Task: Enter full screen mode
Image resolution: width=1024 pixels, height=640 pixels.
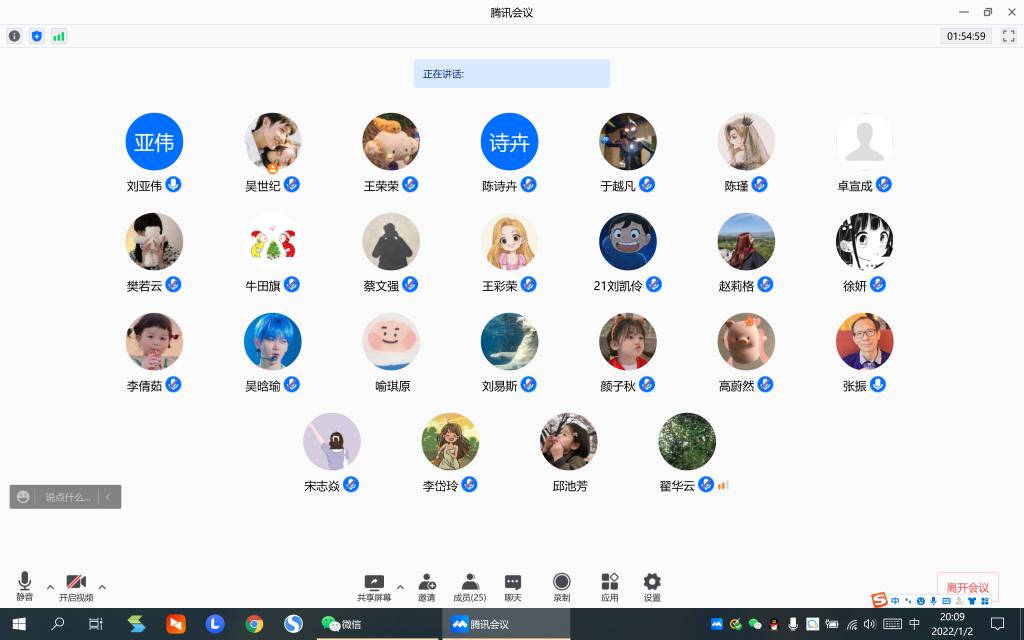Action: tap(1008, 36)
